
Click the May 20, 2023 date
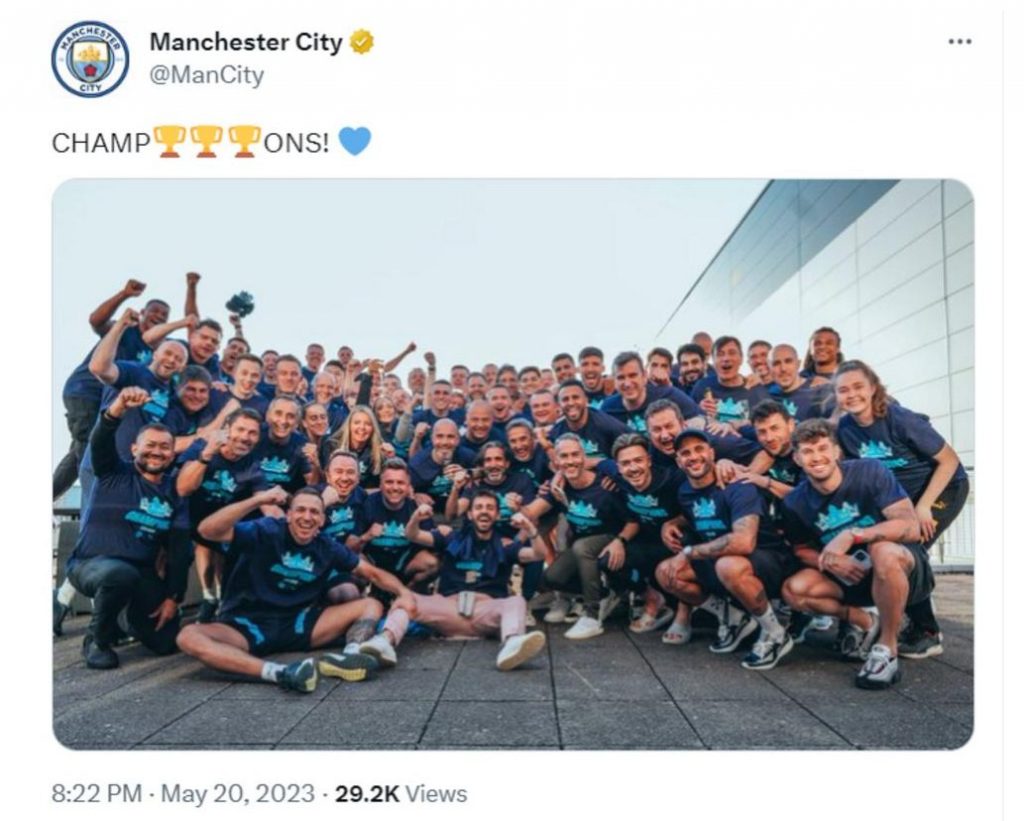point(238,794)
